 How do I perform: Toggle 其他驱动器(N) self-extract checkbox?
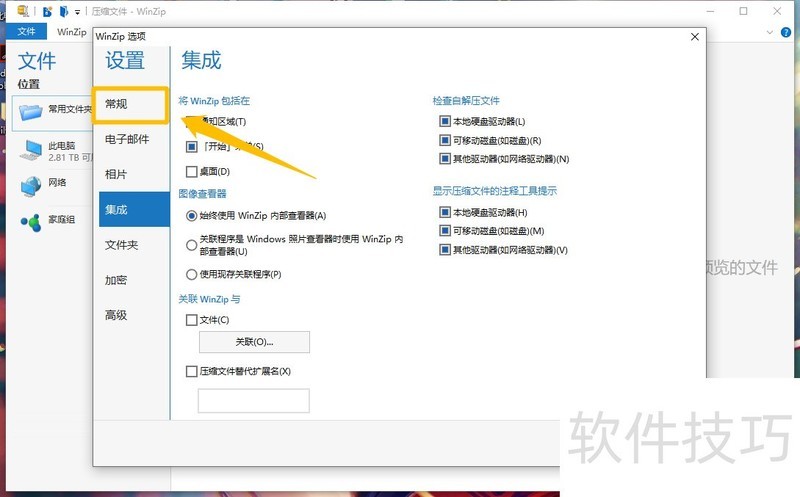pos(445,159)
